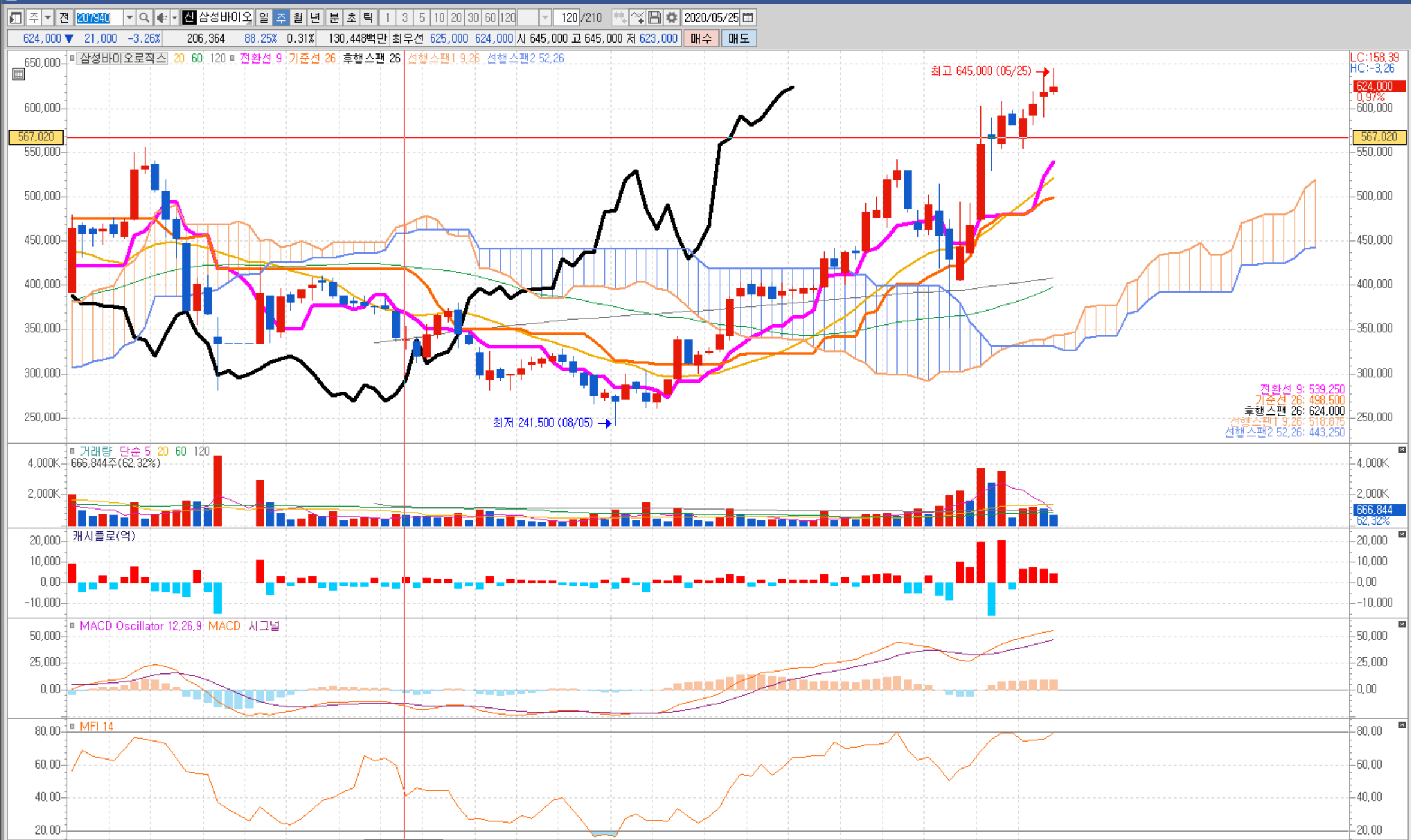Viewport: 1411px width, 840px height.
Task: Expand the stock code history dropdown
Action: click(x=129, y=18)
